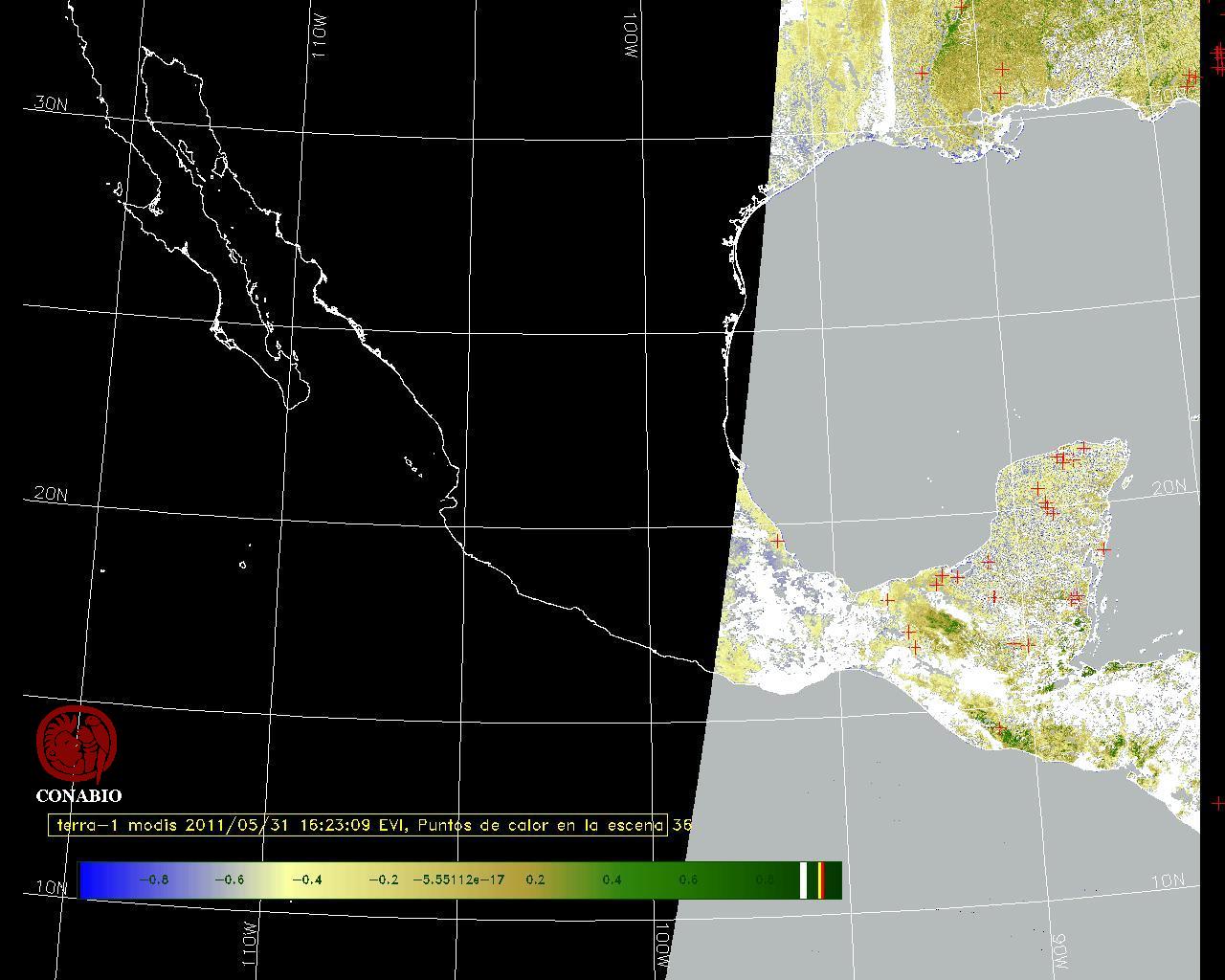
Task: Select the small island outline west of 110W
Action: click(x=242, y=565)
